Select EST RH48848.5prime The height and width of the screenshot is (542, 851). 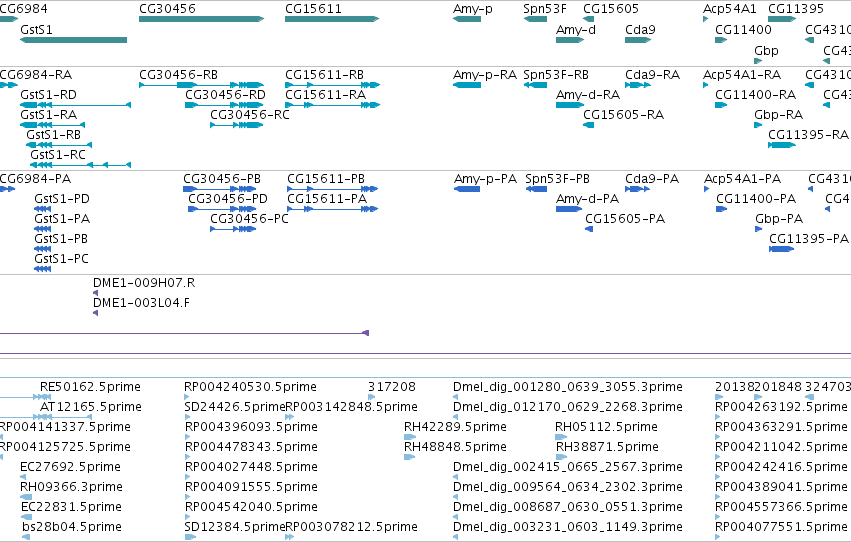pyautogui.click(x=455, y=447)
